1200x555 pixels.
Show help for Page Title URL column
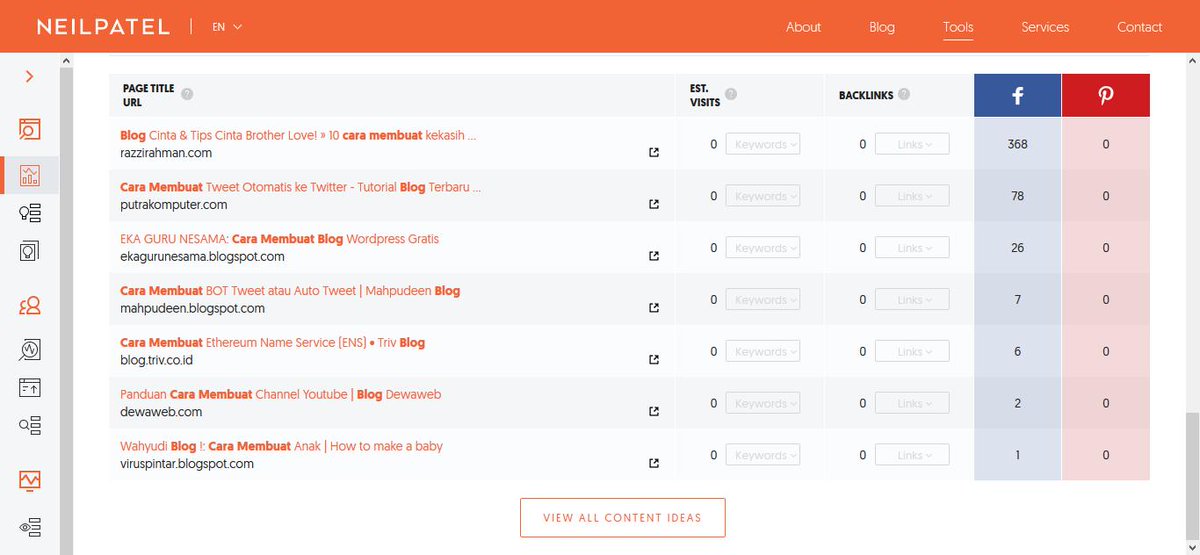pyautogui.click(x=187, y=95)
